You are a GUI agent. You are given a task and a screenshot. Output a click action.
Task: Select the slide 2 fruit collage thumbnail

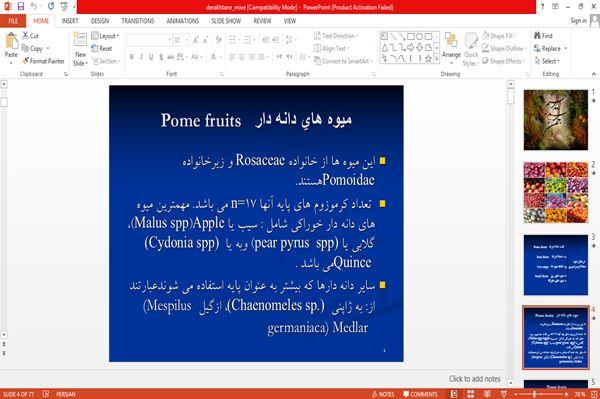coord(556,192)
